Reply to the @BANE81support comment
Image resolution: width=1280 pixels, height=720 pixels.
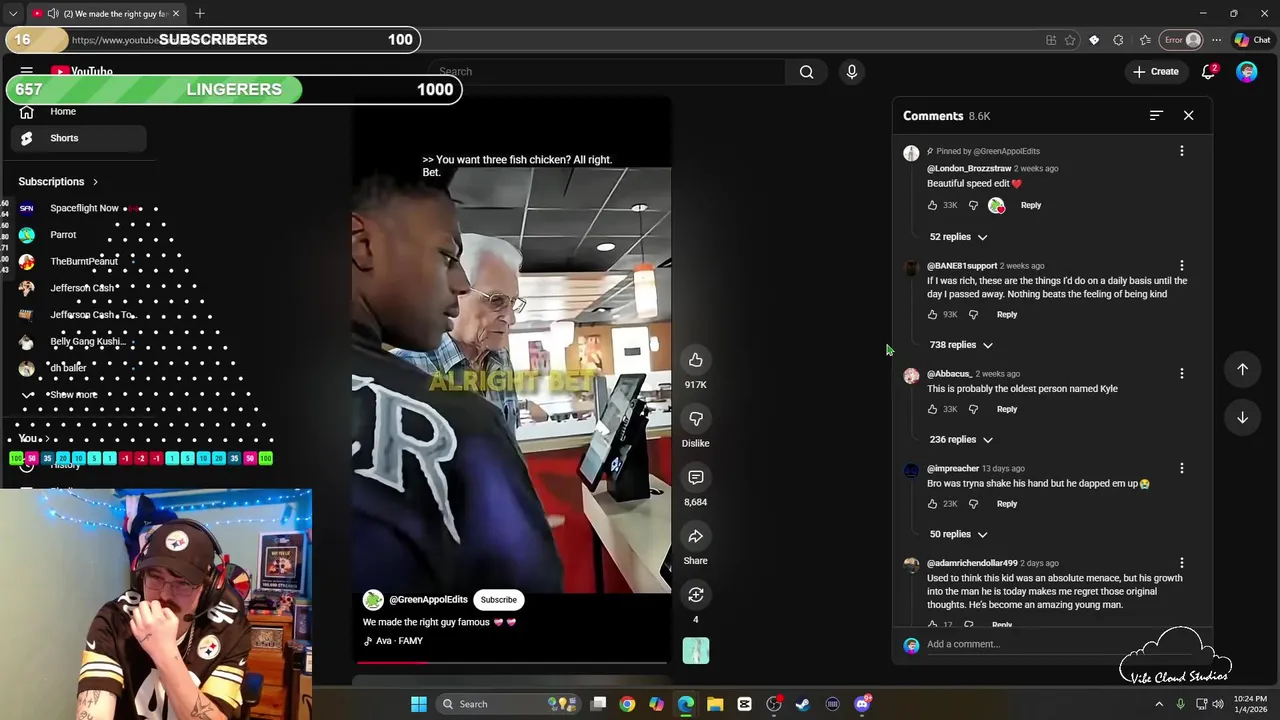coord(1006,314)
